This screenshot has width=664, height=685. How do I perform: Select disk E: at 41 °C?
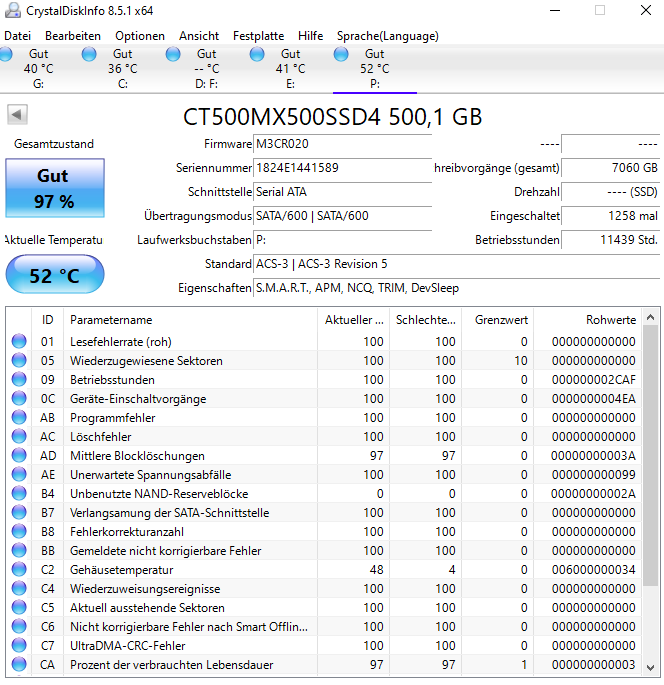click(x=290, y=69)
